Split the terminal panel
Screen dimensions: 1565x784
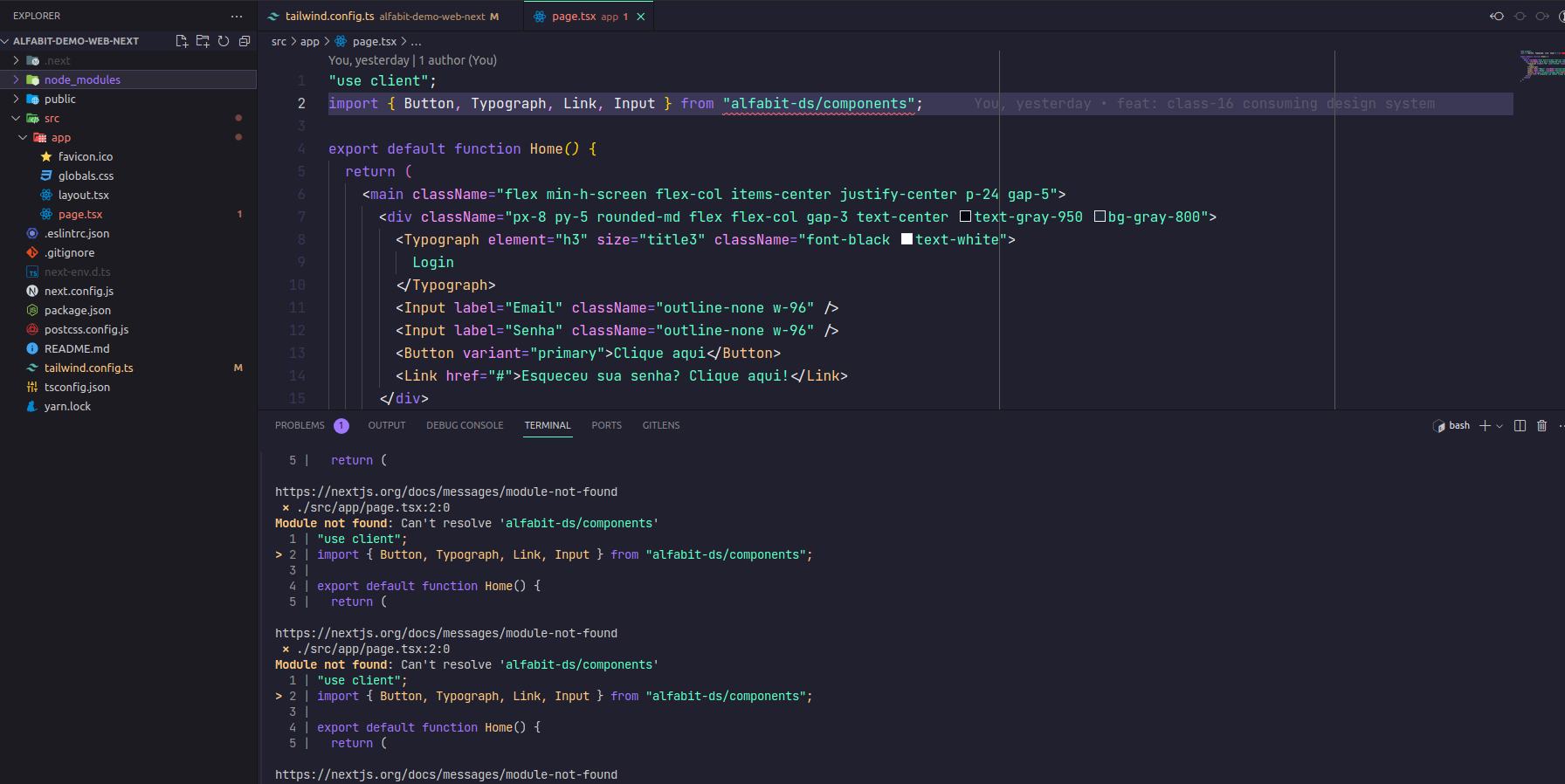pyautogui.click(x=1520, y=425)
